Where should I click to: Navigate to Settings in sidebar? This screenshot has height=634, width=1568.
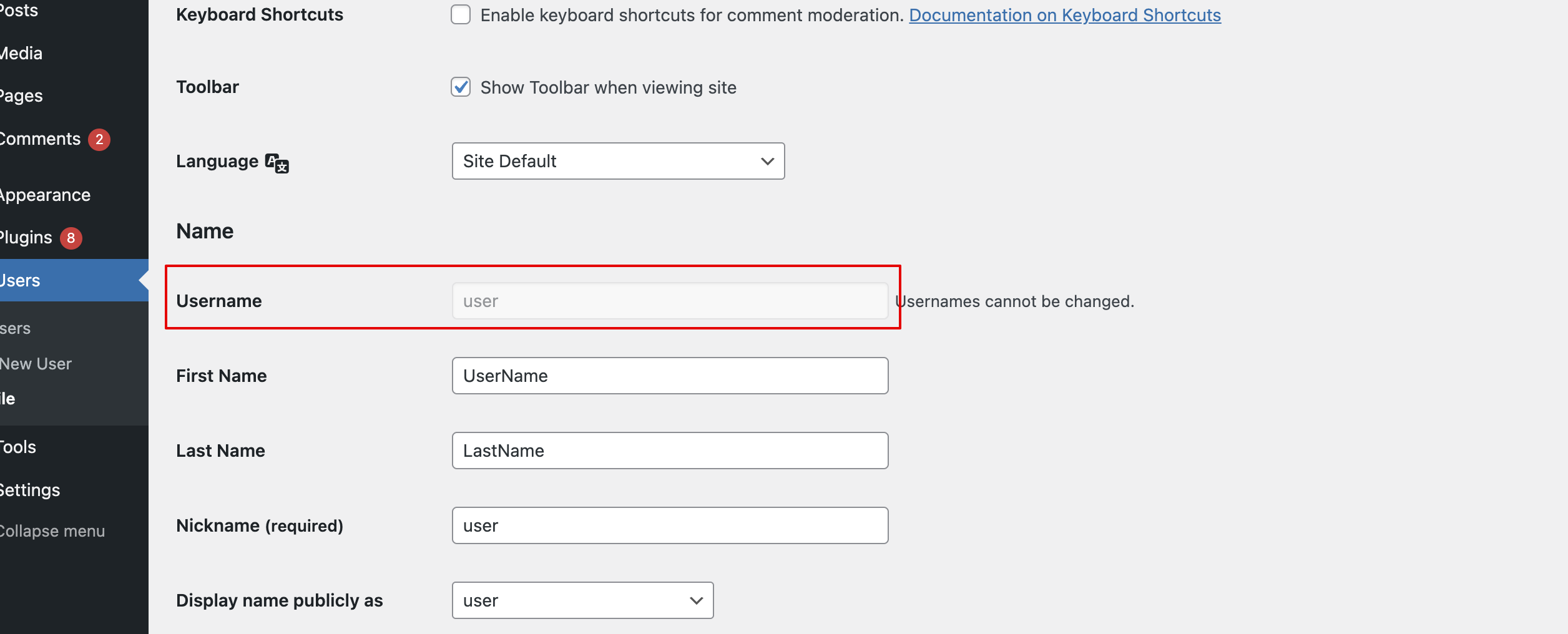click(31, 490)
